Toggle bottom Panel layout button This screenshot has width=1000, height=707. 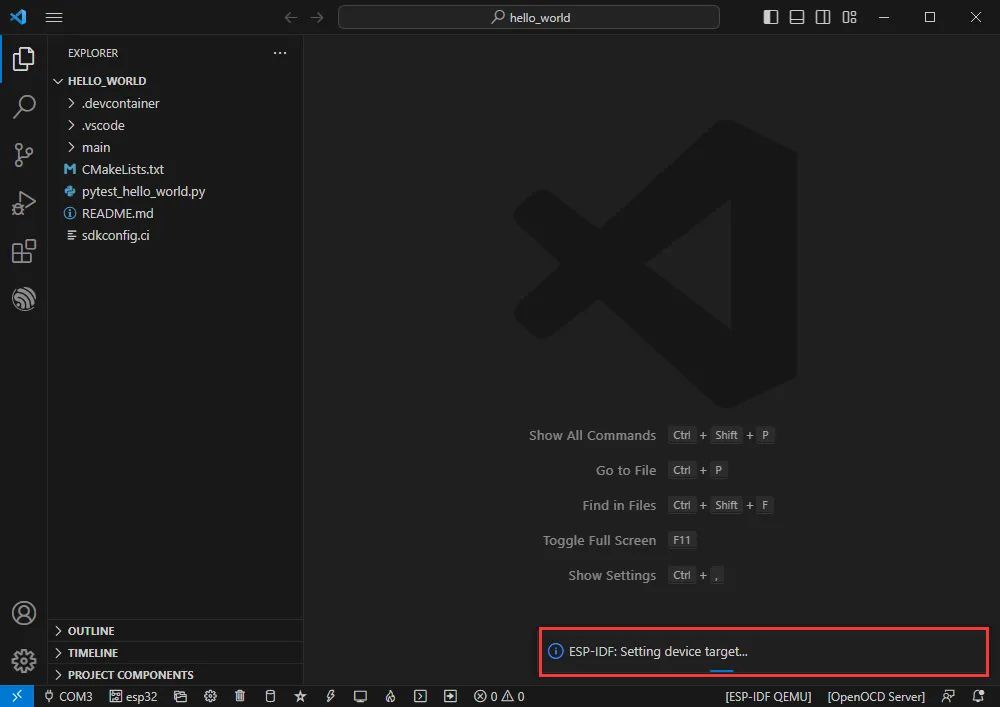[x=797, y=17]
